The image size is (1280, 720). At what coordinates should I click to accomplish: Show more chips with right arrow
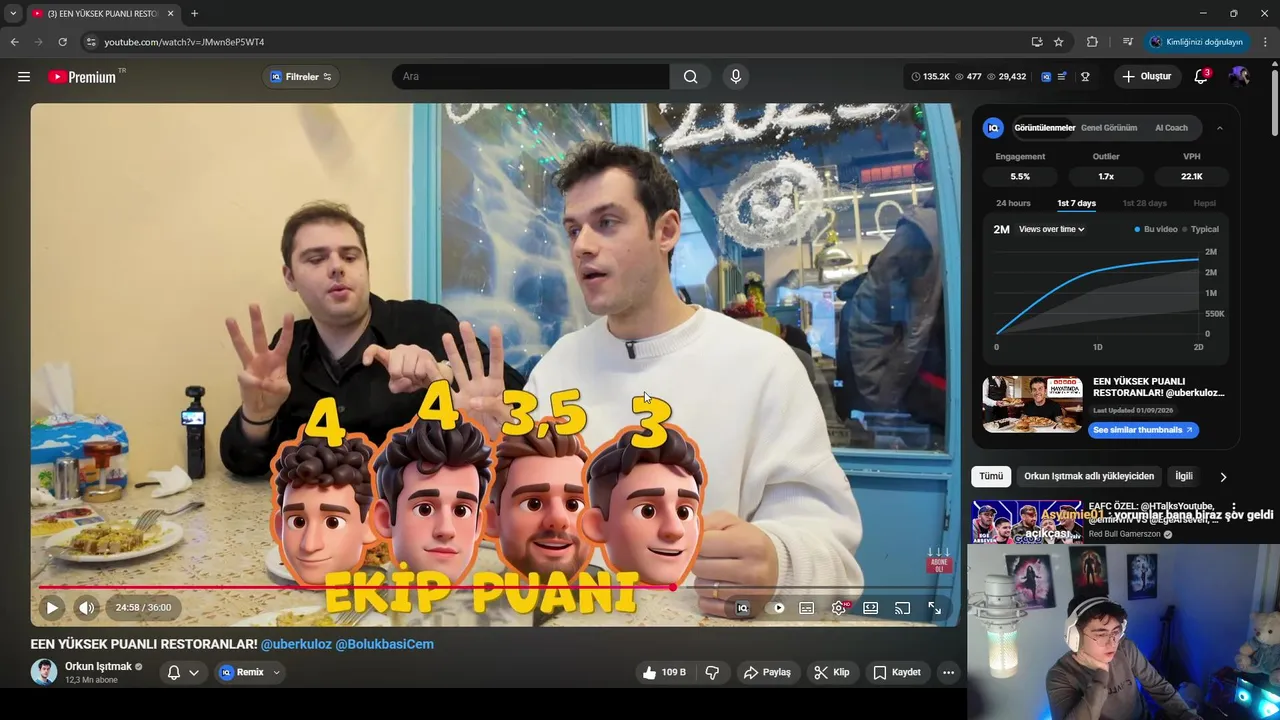tap(1222, 477)
